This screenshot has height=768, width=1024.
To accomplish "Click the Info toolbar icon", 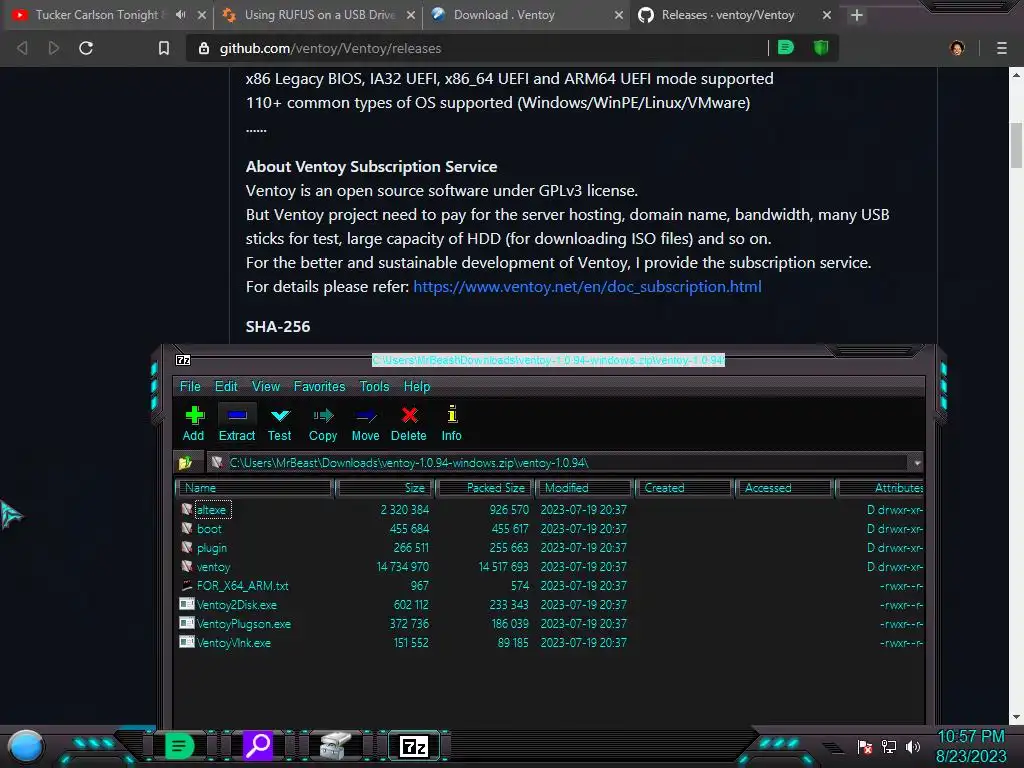I will click(451, 423).
